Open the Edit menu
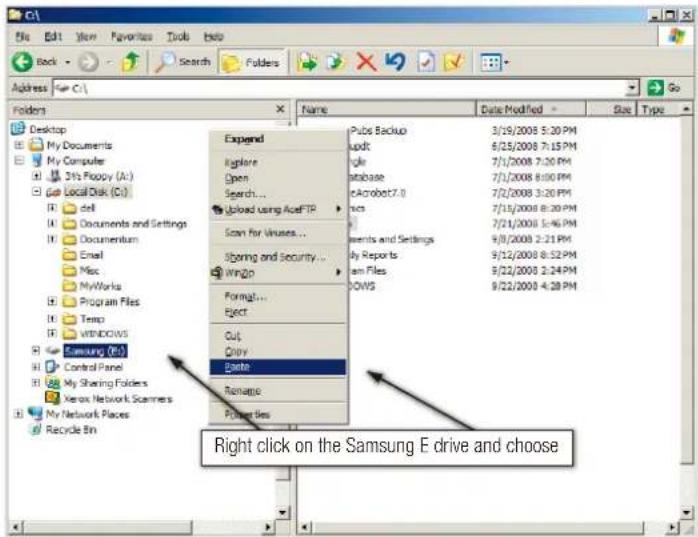Viewport: 698px width, 537px height. coord(53,37)
